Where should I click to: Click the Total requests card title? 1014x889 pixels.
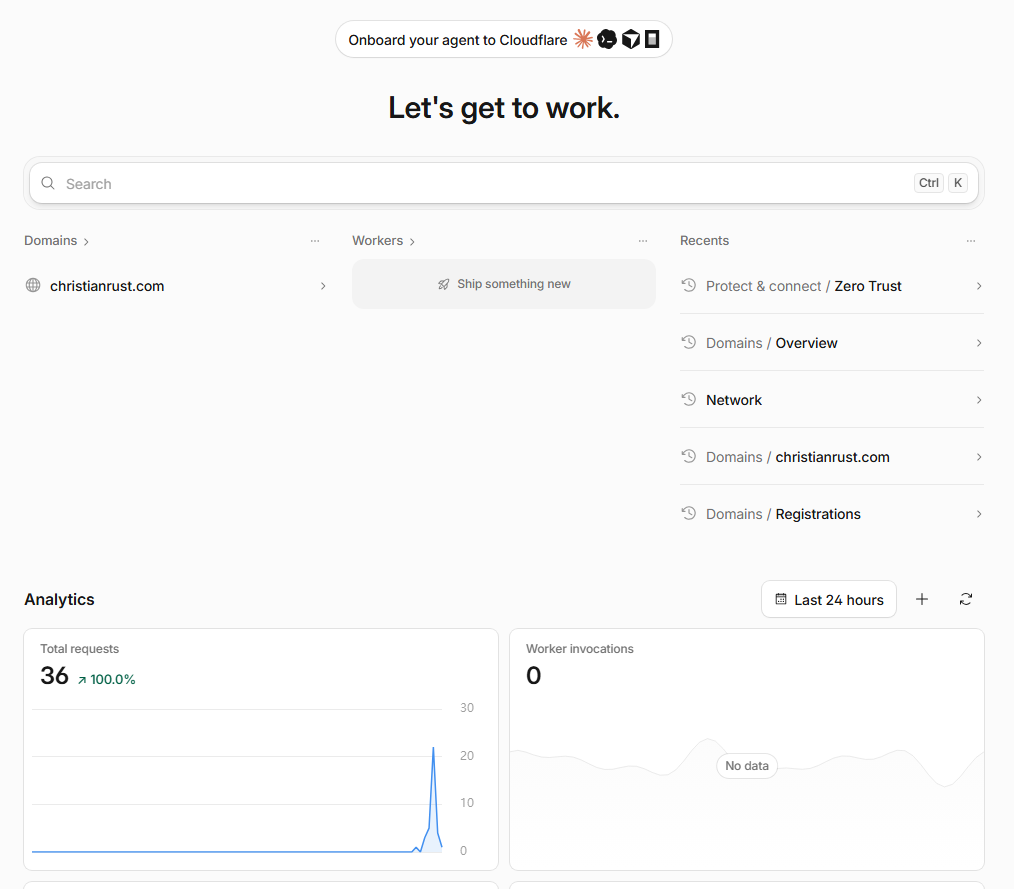pos(80,648)
